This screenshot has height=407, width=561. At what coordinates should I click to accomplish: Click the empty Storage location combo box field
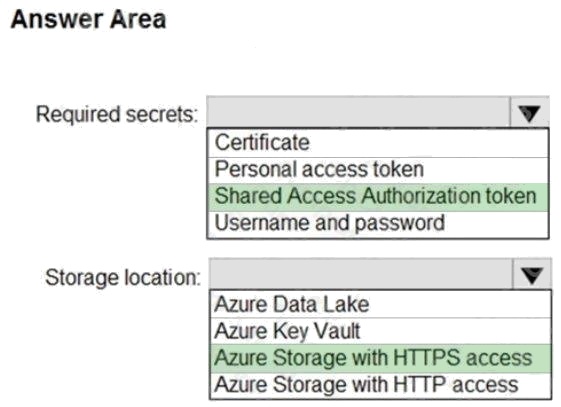click(x=361, y=274)
